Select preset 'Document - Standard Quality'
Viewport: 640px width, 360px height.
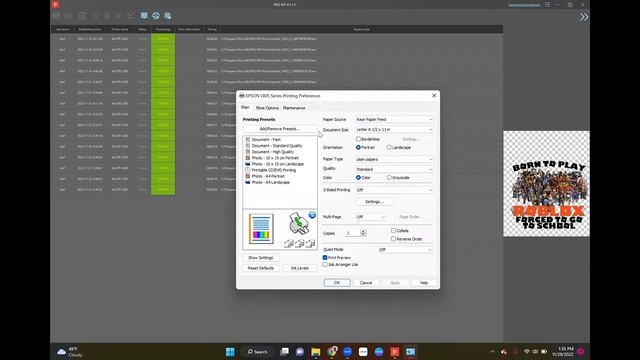tap(276, 146)
